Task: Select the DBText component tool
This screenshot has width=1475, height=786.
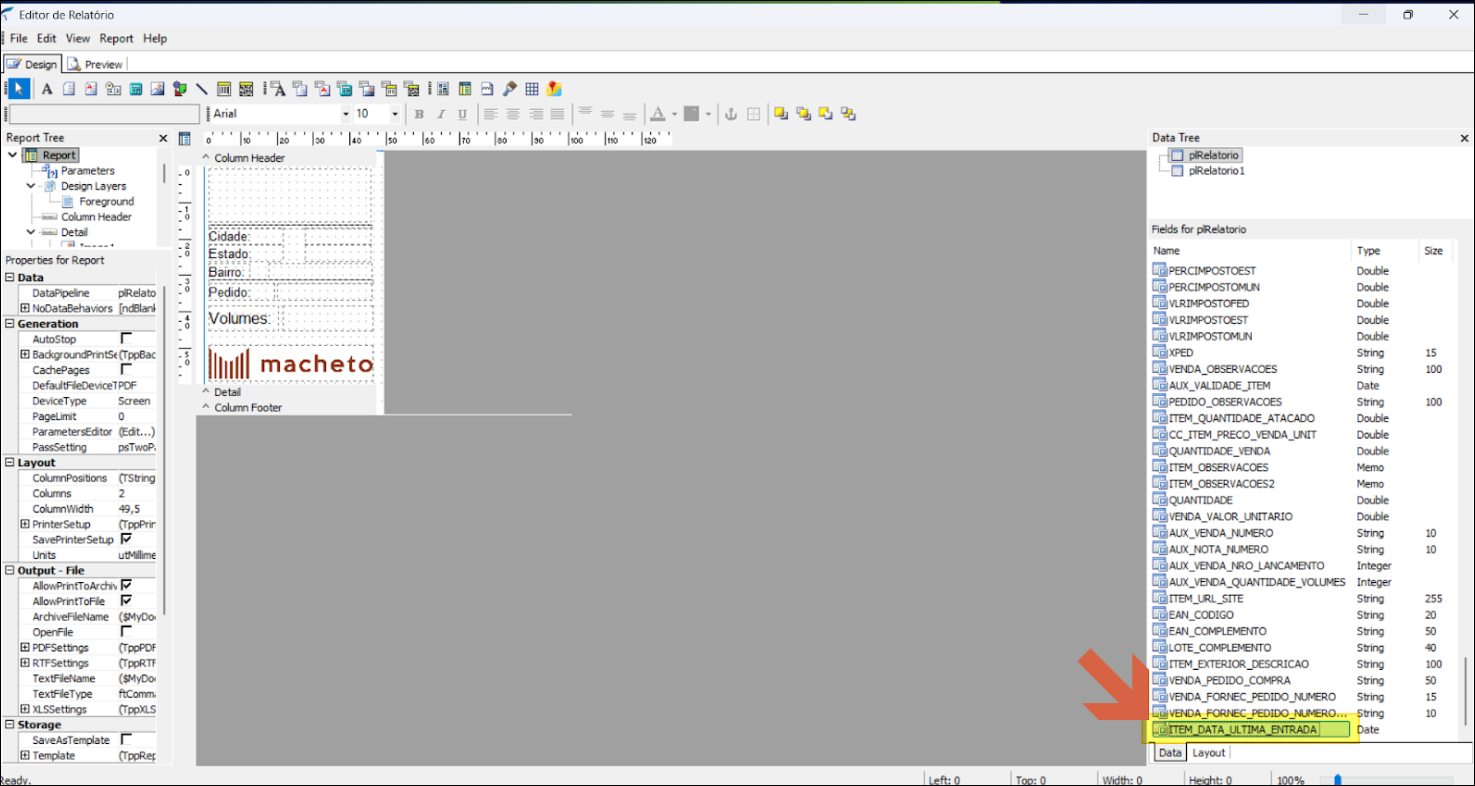Action: point(279,89)
